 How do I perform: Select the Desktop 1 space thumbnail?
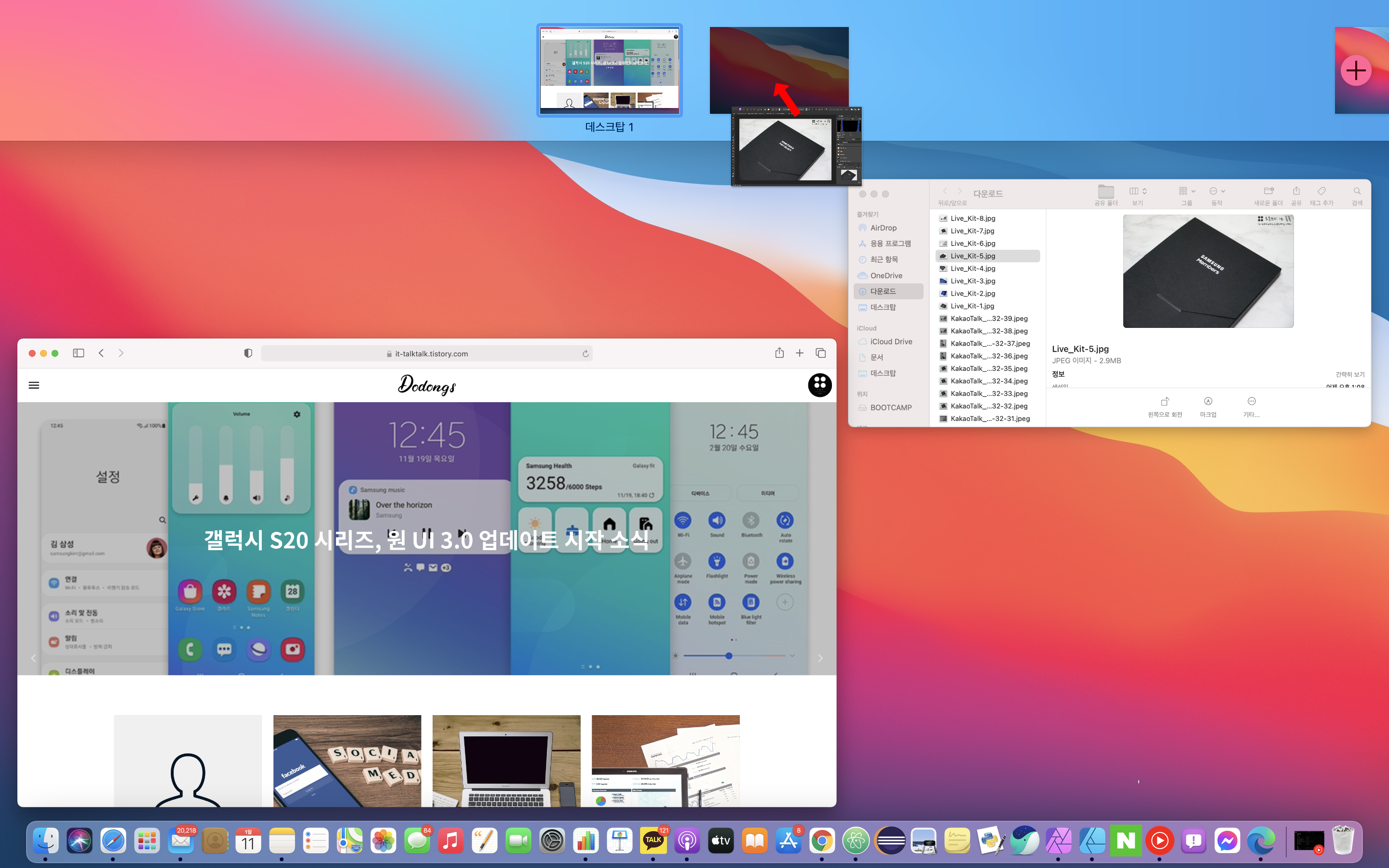click(x=610, y=70)
